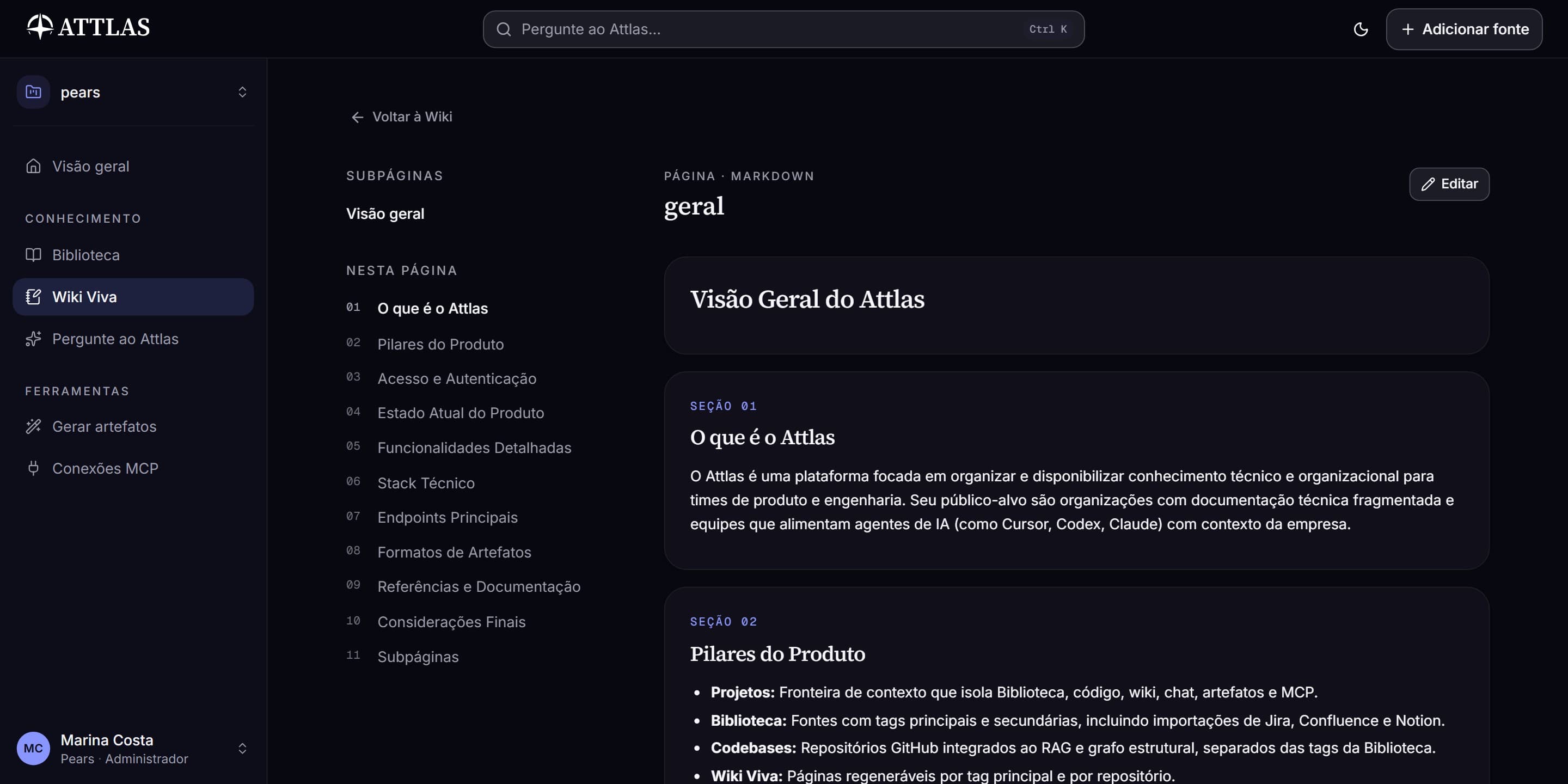Jump to Funcionalidades Detalhadas section

click(x=474, y=448)
